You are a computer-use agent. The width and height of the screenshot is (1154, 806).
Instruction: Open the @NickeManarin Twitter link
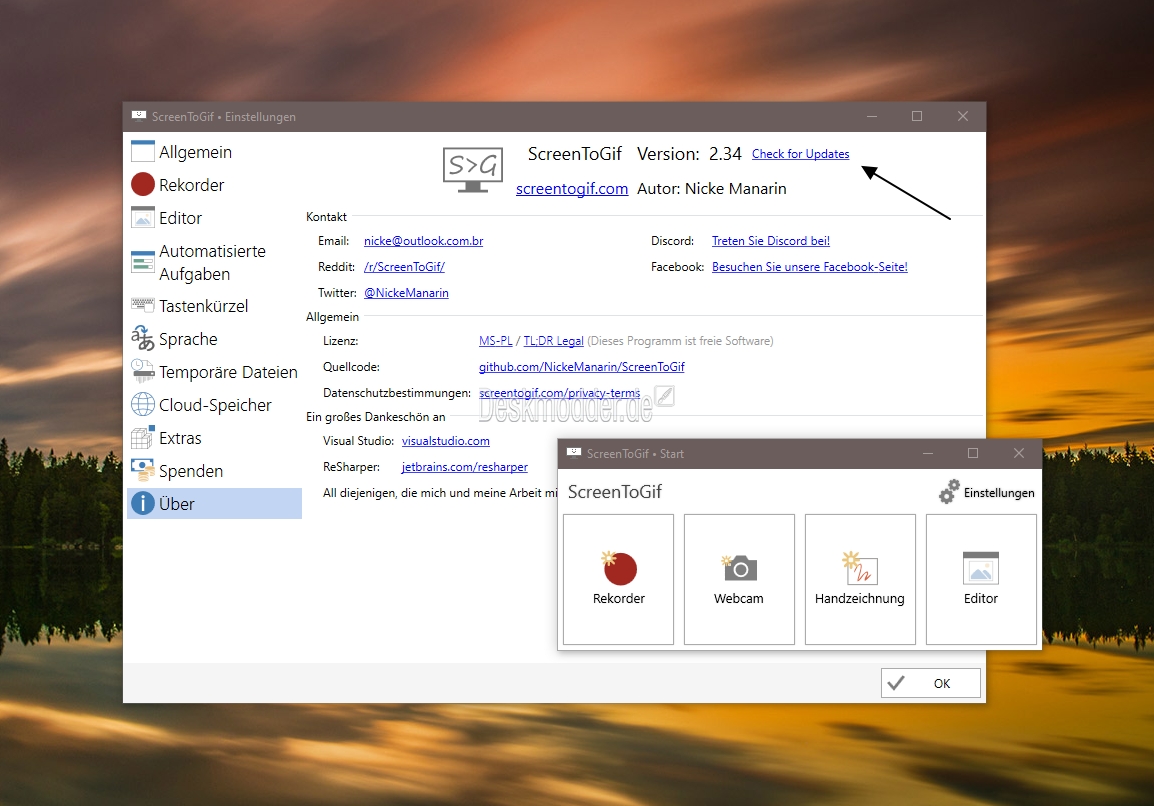pyautogui.click(x=406, y=293)
